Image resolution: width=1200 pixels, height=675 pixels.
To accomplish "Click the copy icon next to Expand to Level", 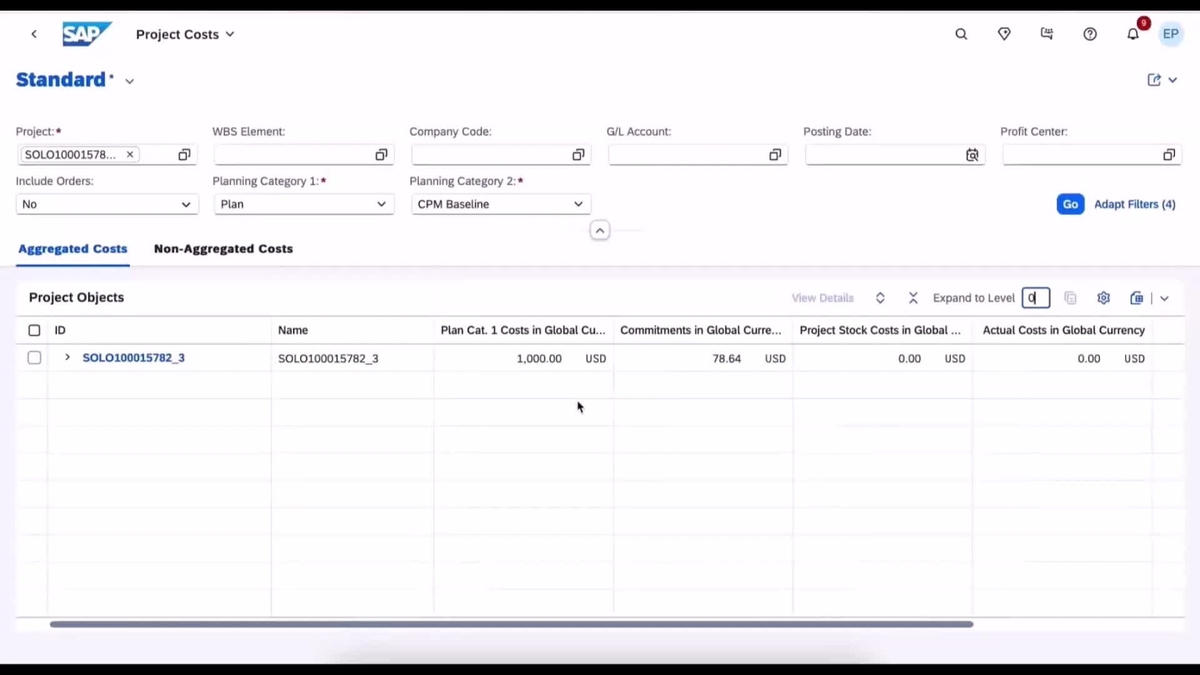I will point(1070,297).
